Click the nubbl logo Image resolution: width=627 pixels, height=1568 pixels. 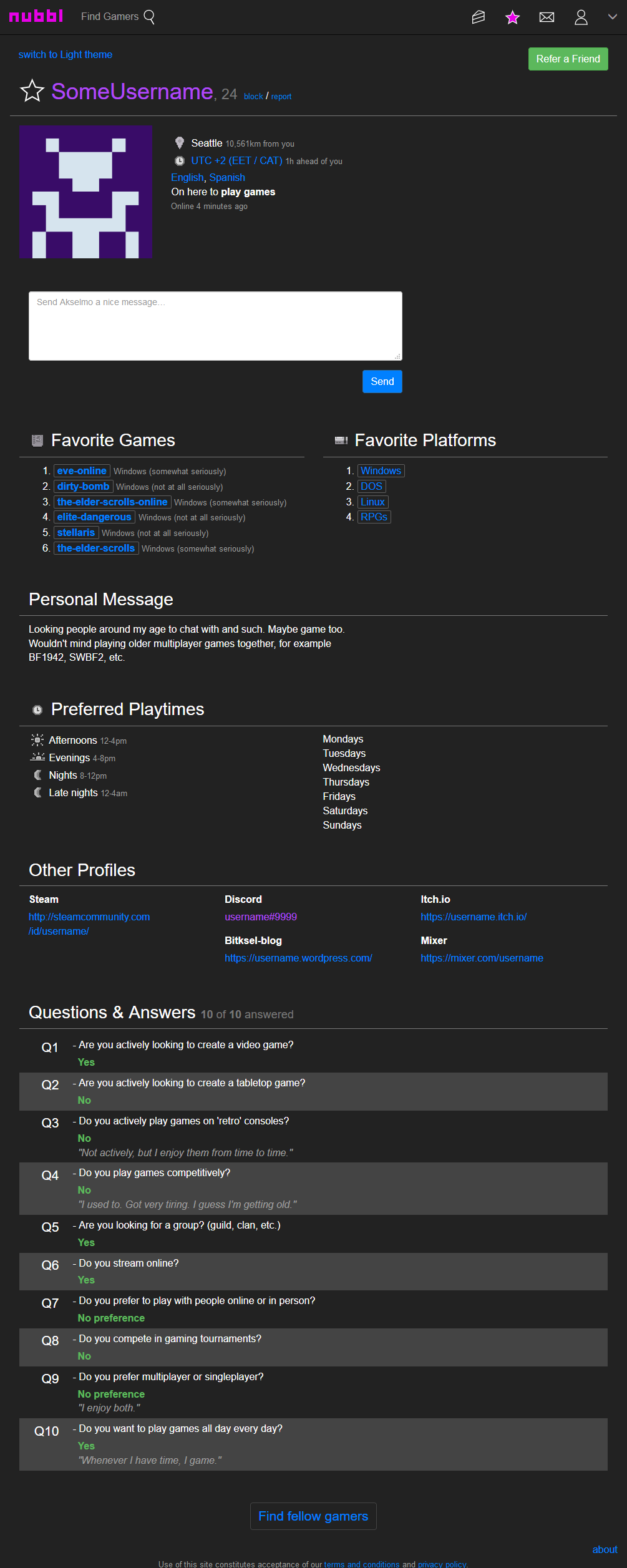(36, 16)
